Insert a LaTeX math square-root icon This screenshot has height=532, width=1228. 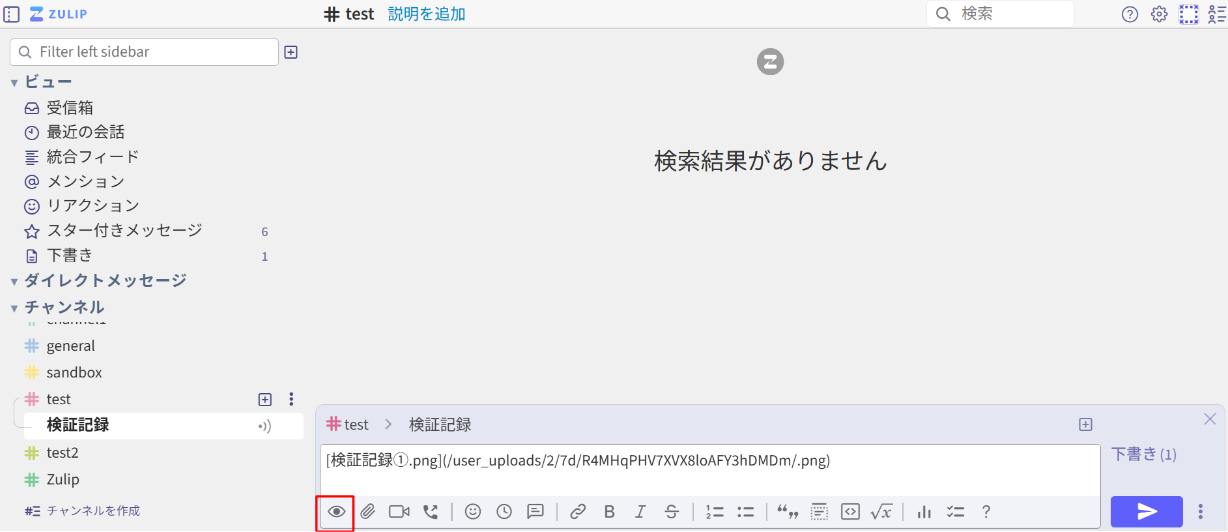881,512
